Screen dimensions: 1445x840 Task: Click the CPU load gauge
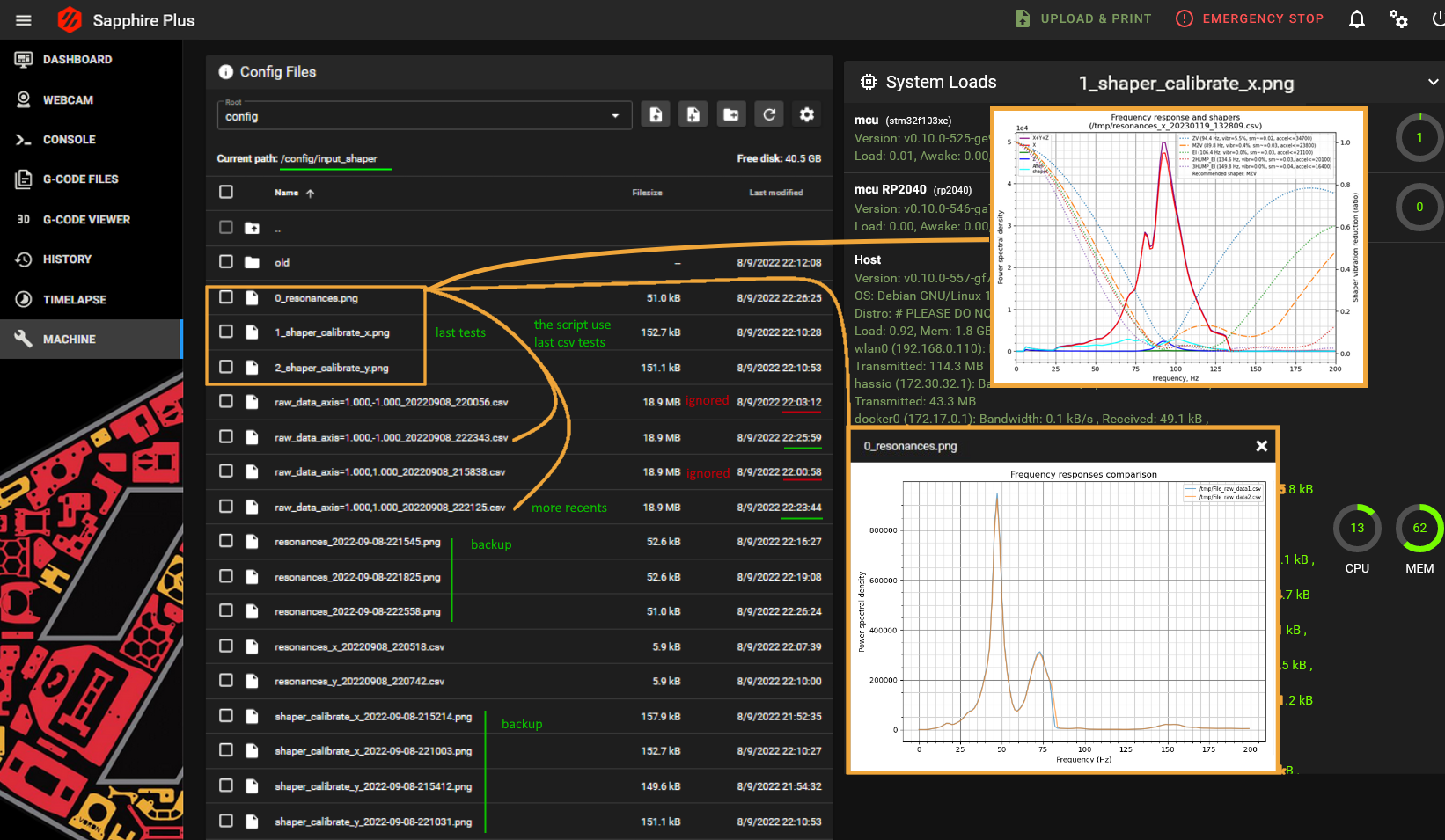click(1357, 528)
